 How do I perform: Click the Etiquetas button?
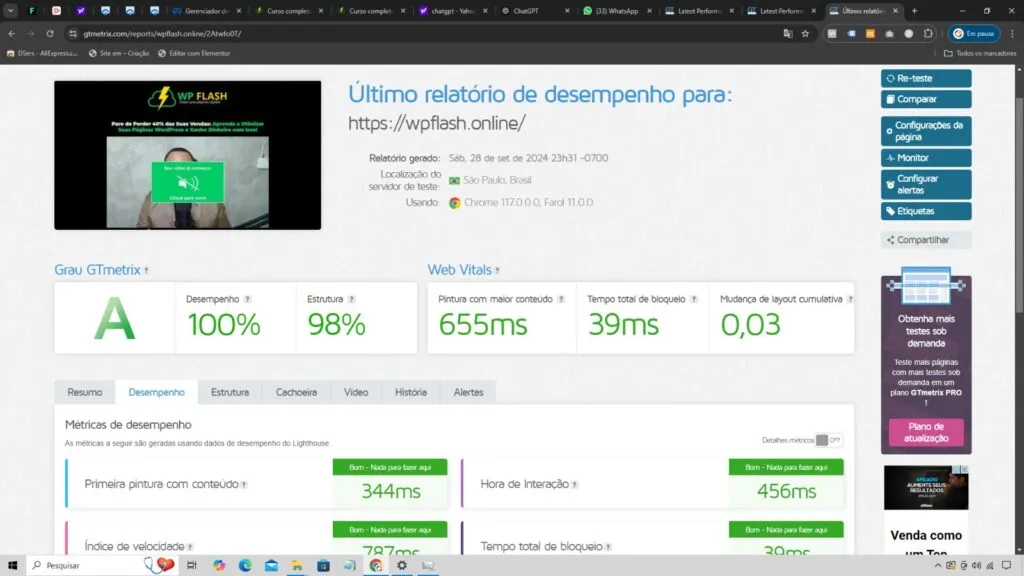(925, 211)
